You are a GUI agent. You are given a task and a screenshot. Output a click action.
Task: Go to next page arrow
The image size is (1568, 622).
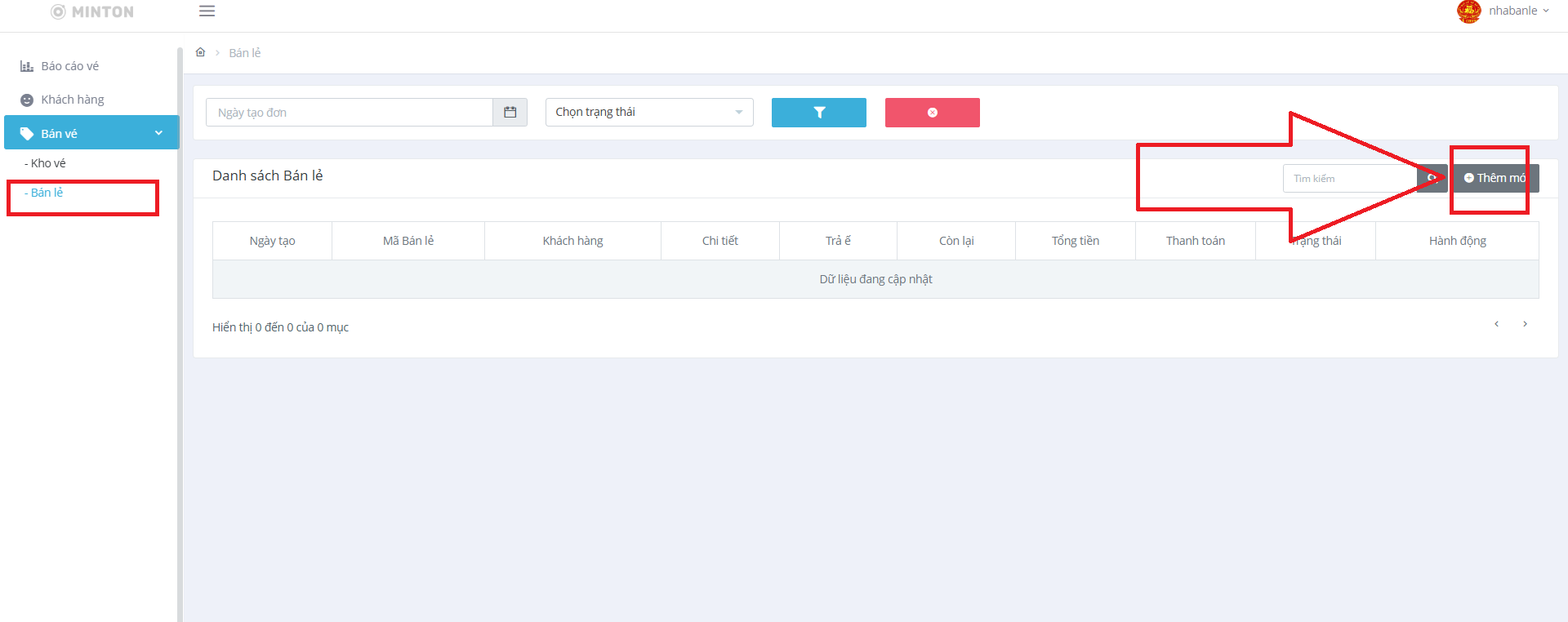coord(1525,324)
